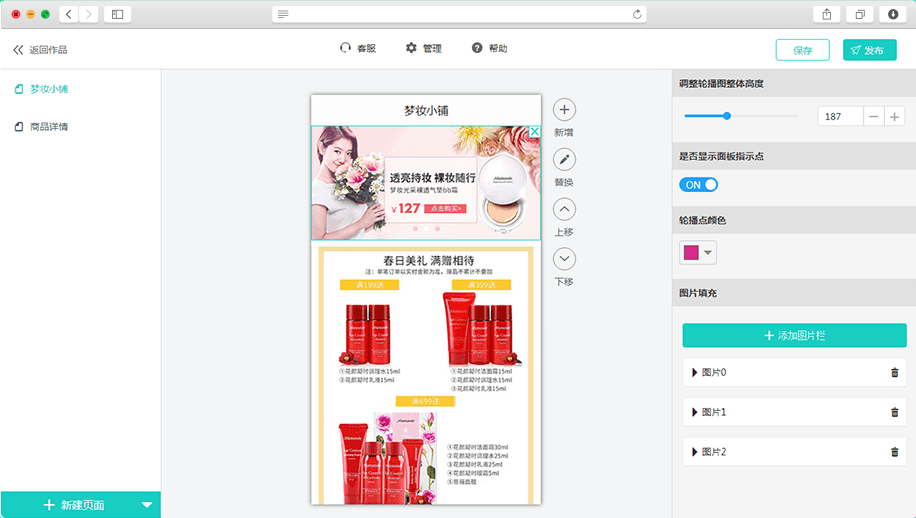Open 客服 customer service
916x518 pixels.
click(x=358, y=48)
